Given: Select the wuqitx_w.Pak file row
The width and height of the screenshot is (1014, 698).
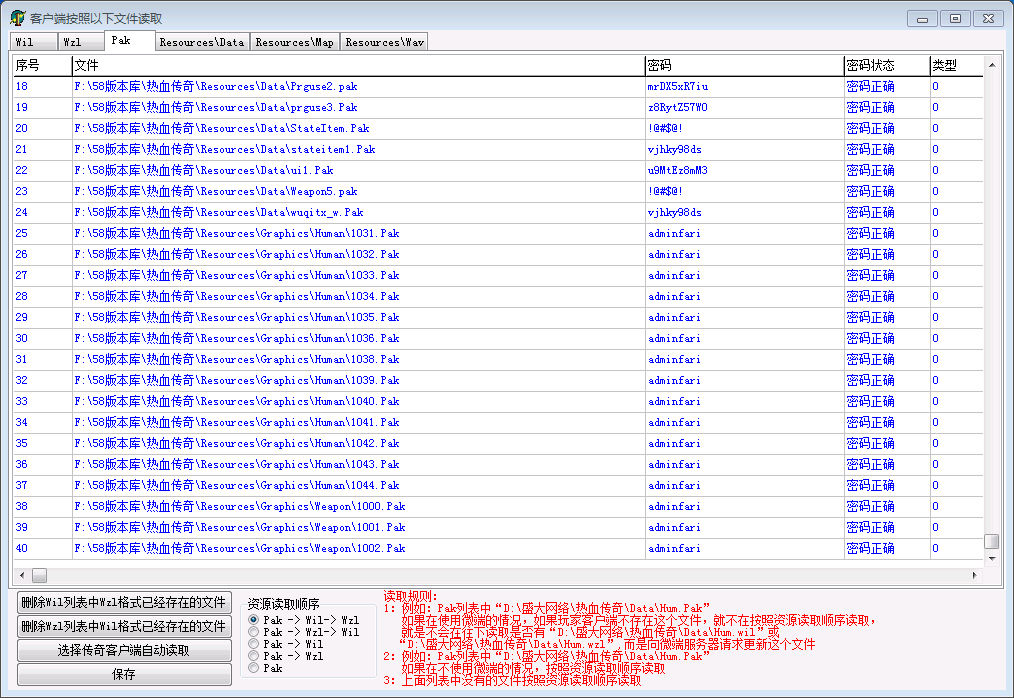Looking at the screenshot, I should click(498, 212).
